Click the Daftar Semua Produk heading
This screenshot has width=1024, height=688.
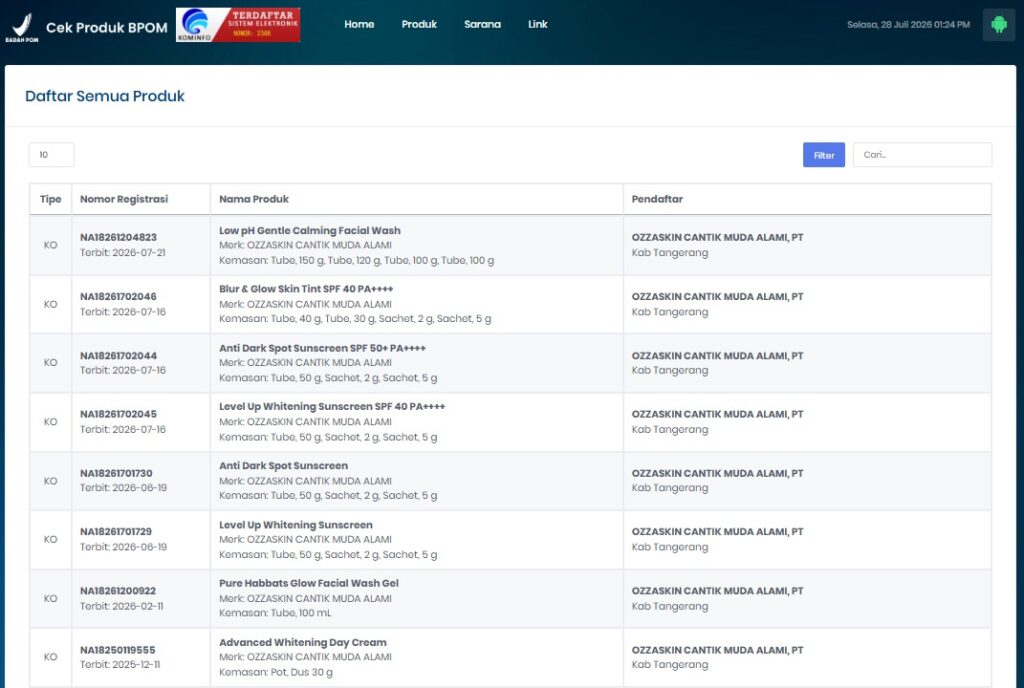pos(104,96)
